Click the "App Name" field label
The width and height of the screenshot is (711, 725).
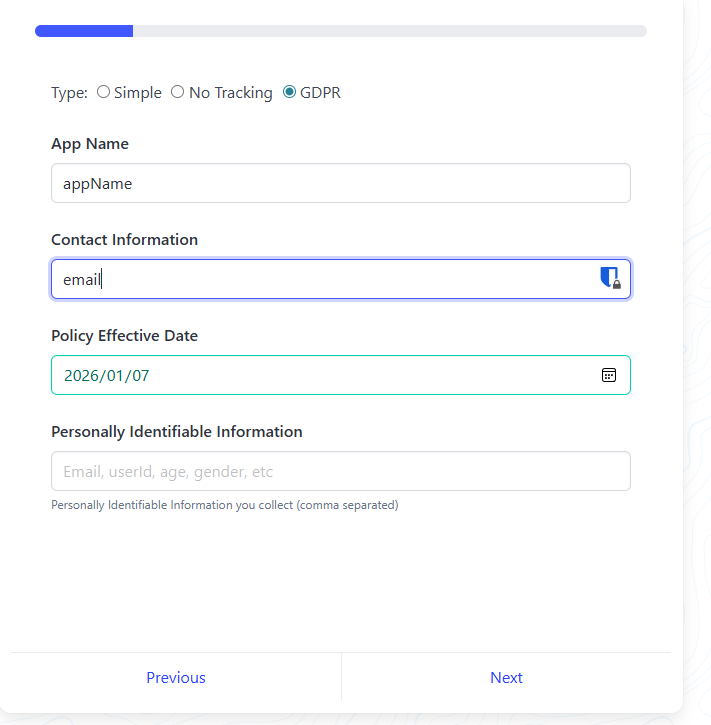90,144
